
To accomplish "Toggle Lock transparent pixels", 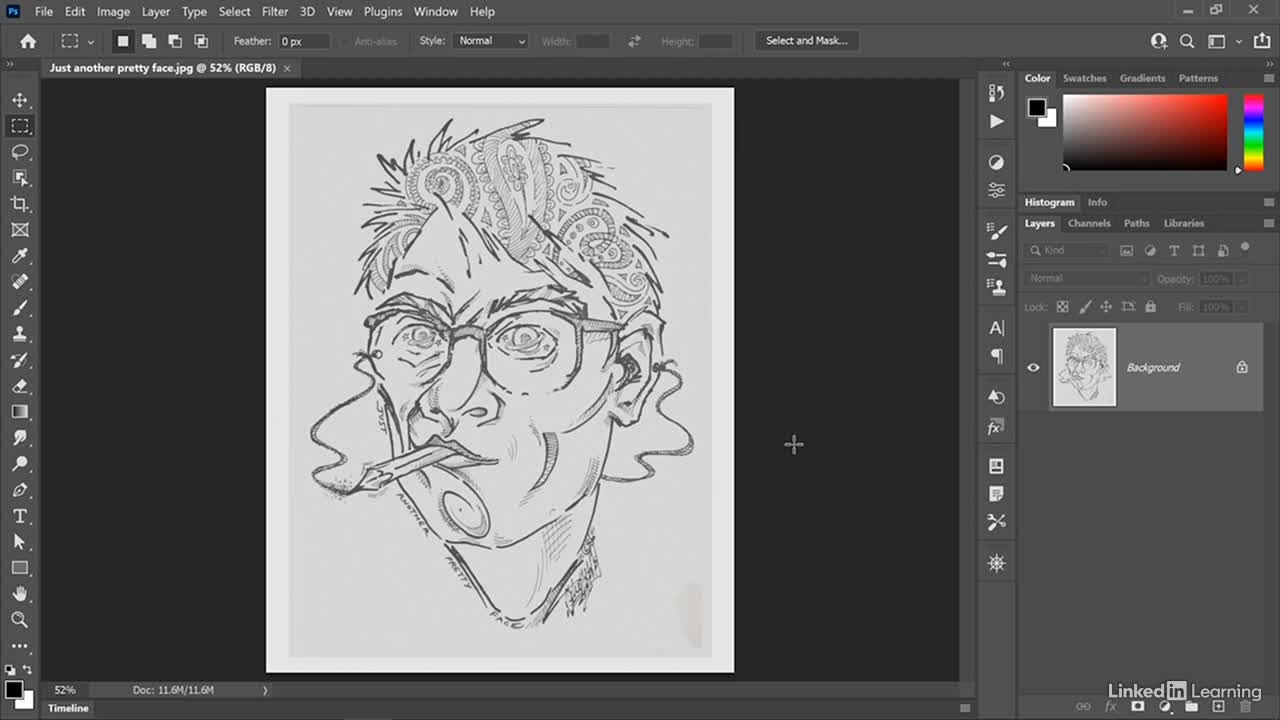I will 1062,307.
